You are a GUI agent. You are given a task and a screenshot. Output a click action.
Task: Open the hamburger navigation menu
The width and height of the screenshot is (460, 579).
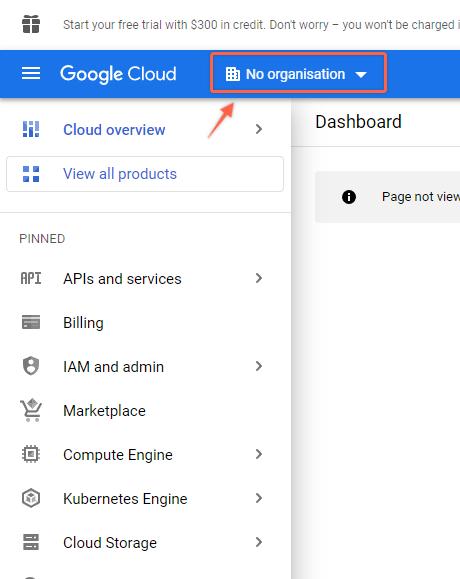coord(31,73)
